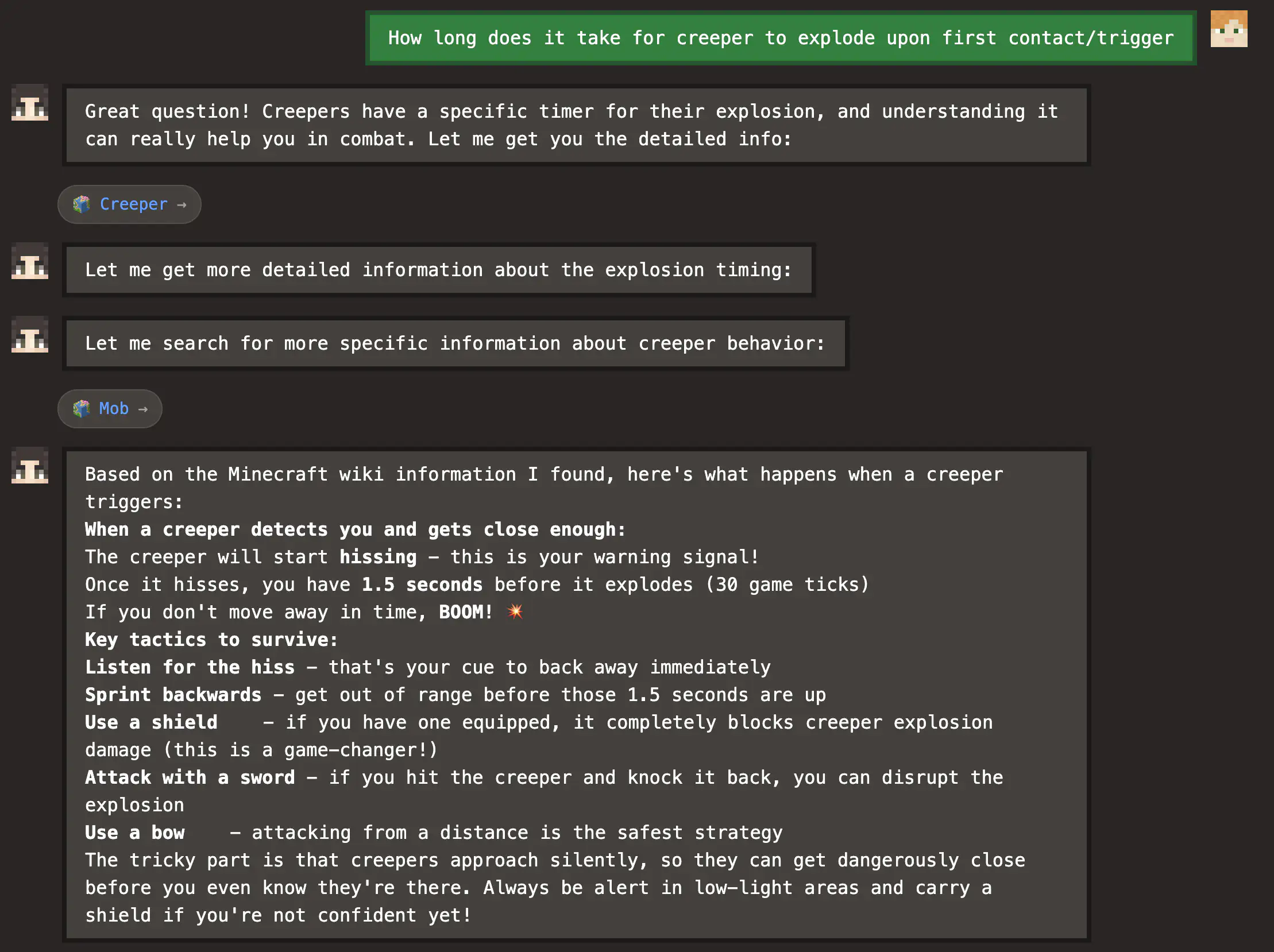Image resolution: width=1274 pixels, height=952 pixels.
Task: Click the bold "1.5 seconds" text
Action: (422, 585)
